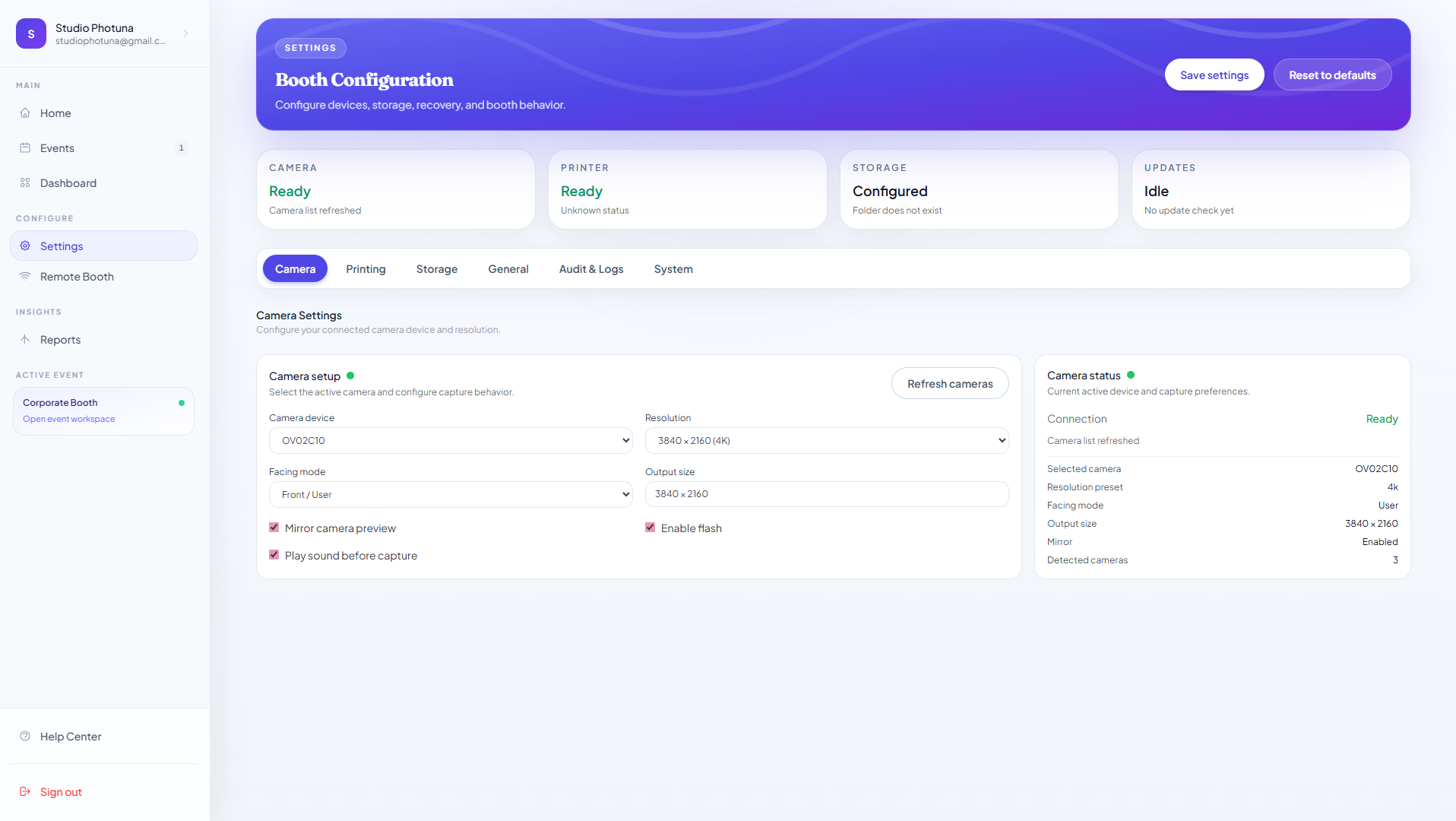Toggle Play sound before capture checkbox
1456x821 pixels.
[274, 555]
